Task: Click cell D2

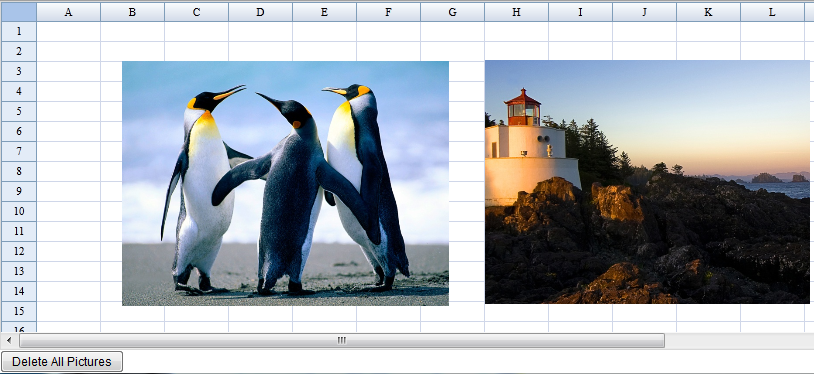Action: tap(261, 51)
